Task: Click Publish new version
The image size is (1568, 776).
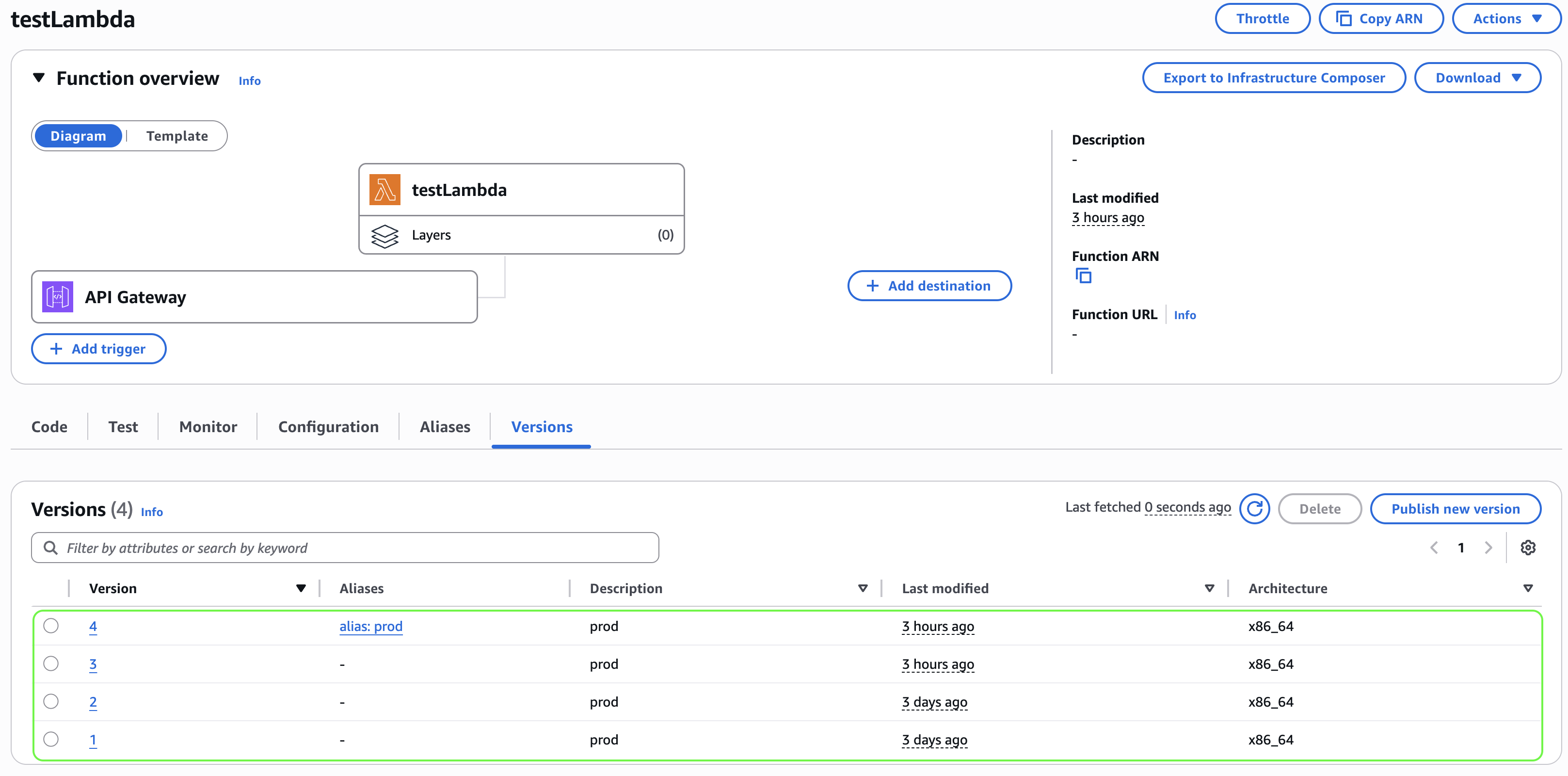Action: coord(1456,509)
